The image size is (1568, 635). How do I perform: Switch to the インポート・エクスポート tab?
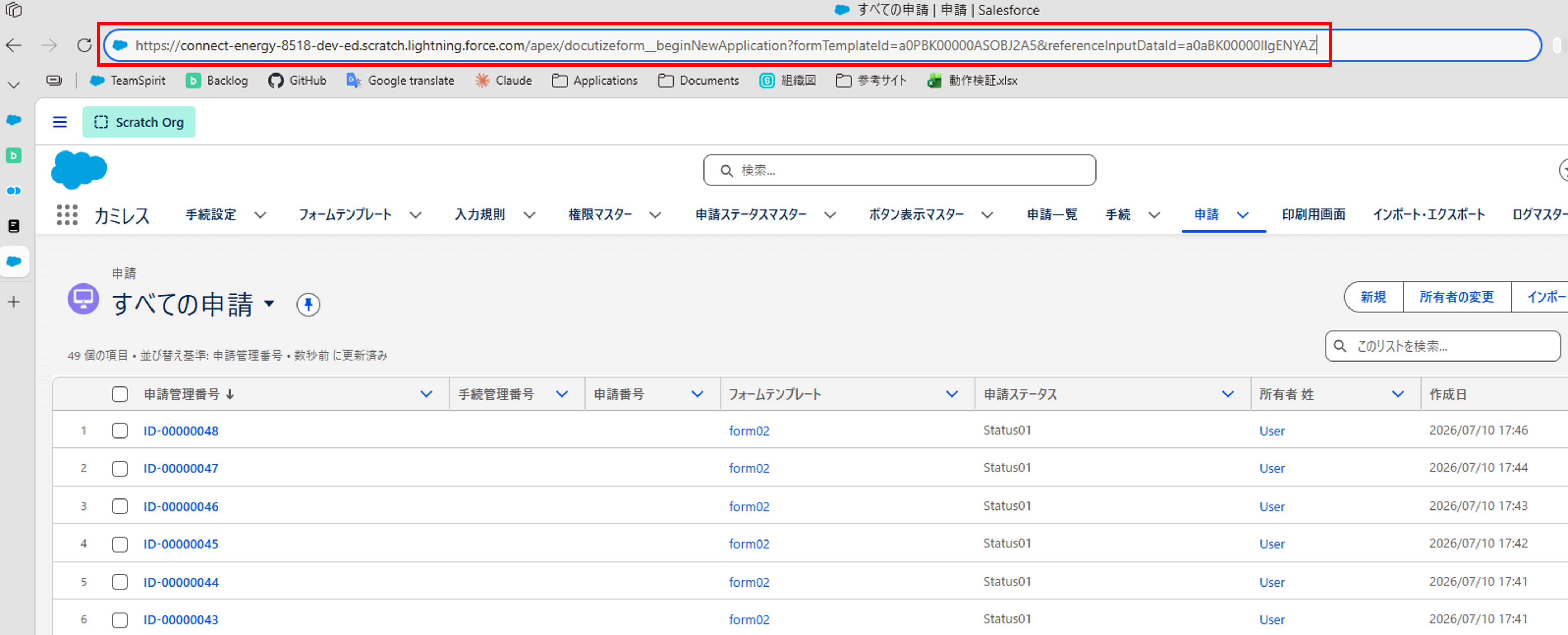tap(1429, 214)
